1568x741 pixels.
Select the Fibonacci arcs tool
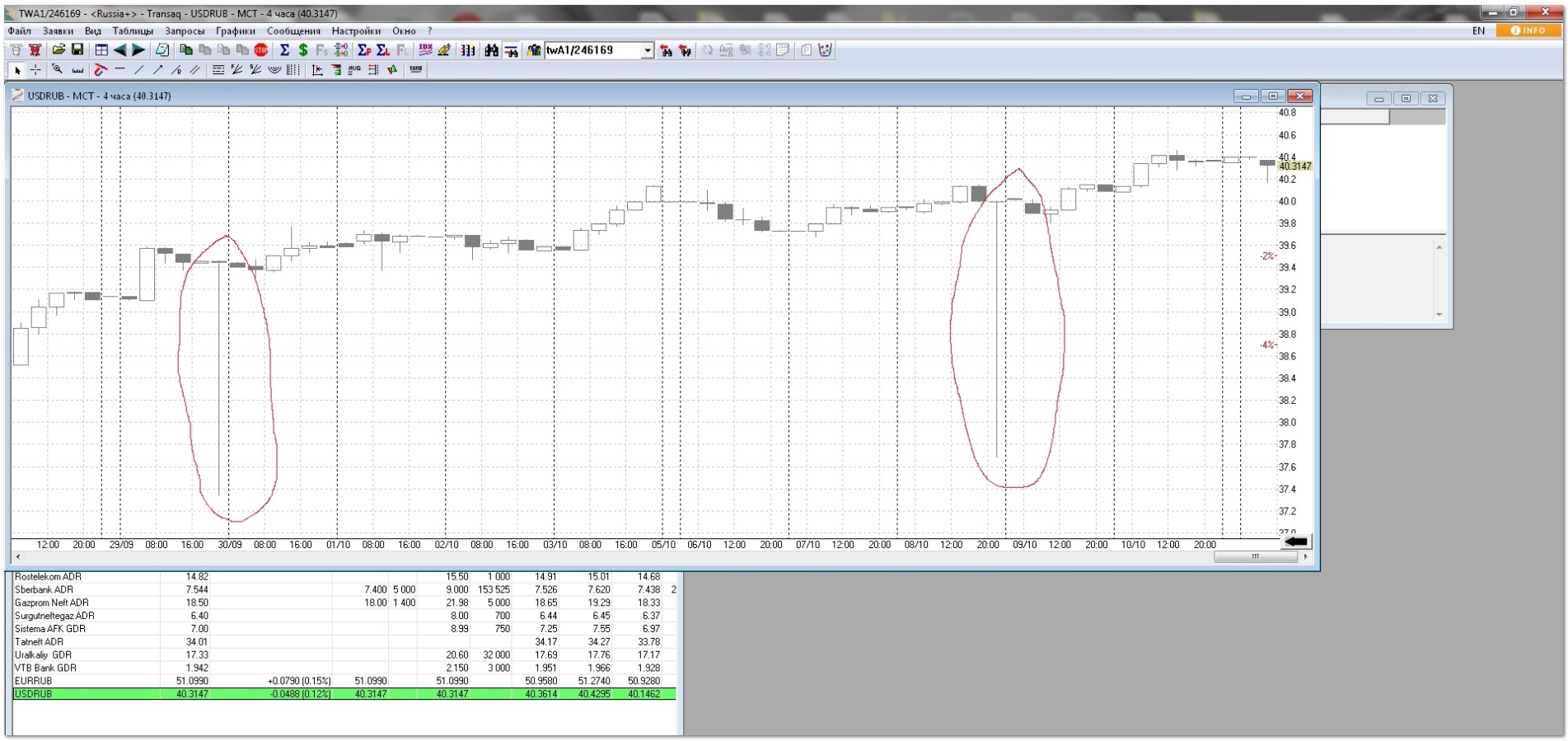pyautogui.click(x=274, y=70)
